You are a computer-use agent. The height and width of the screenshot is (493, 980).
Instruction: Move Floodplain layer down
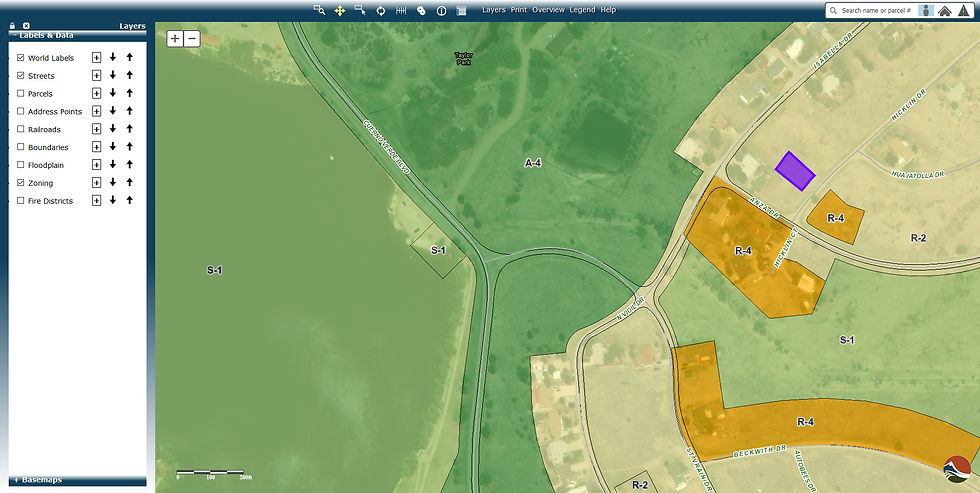click(x=112, y=164)
